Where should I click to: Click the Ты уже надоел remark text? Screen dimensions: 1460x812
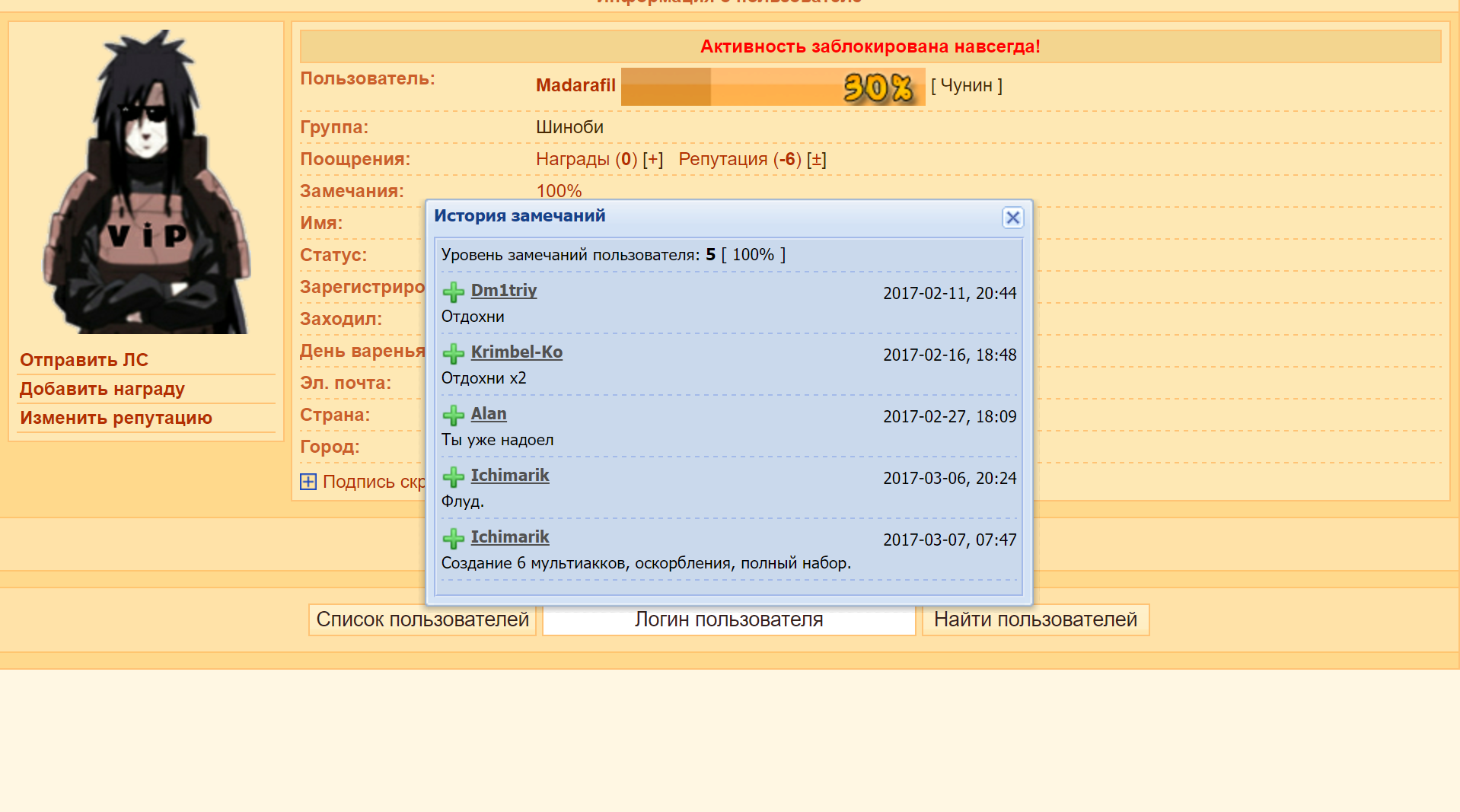tap(497, 440)
